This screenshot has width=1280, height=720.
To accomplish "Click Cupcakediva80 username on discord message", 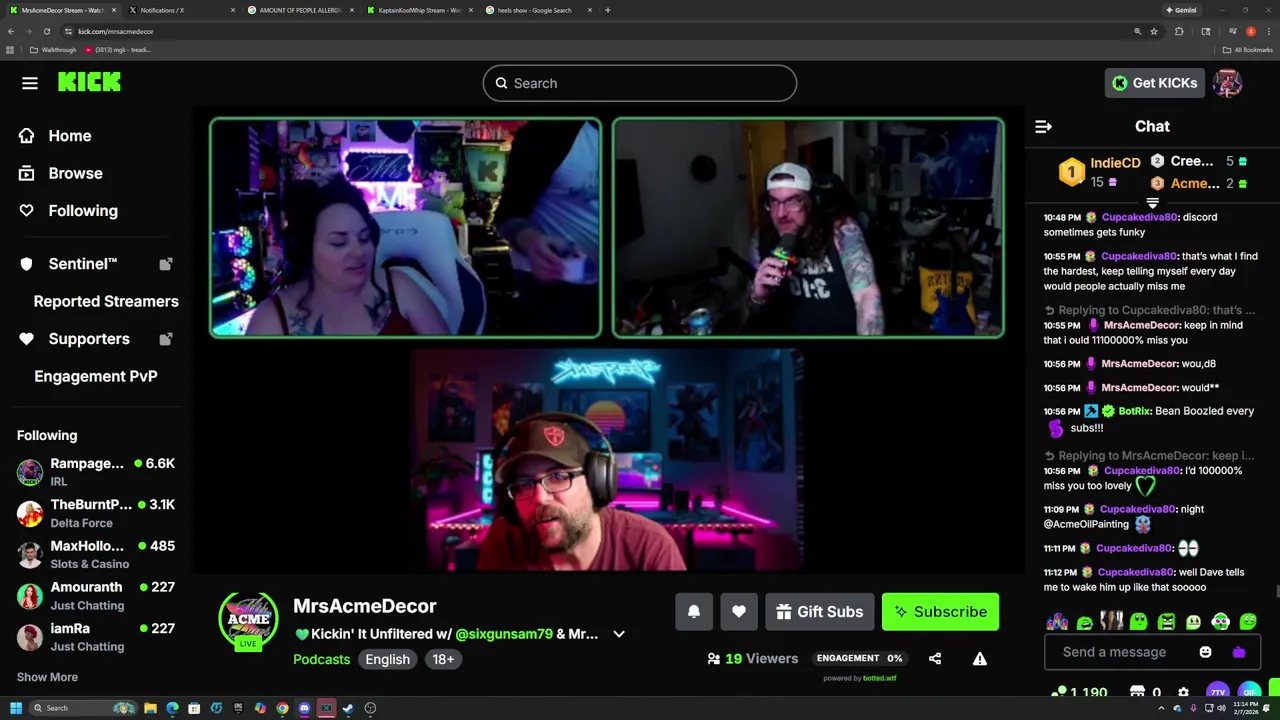I will tap(1139, 217).
